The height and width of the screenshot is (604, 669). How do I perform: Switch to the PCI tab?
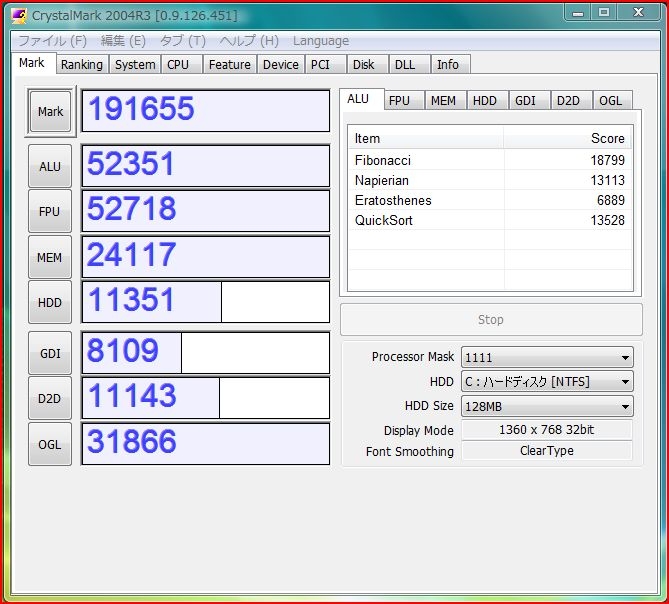pyautogui.click(x=325, y=64)
